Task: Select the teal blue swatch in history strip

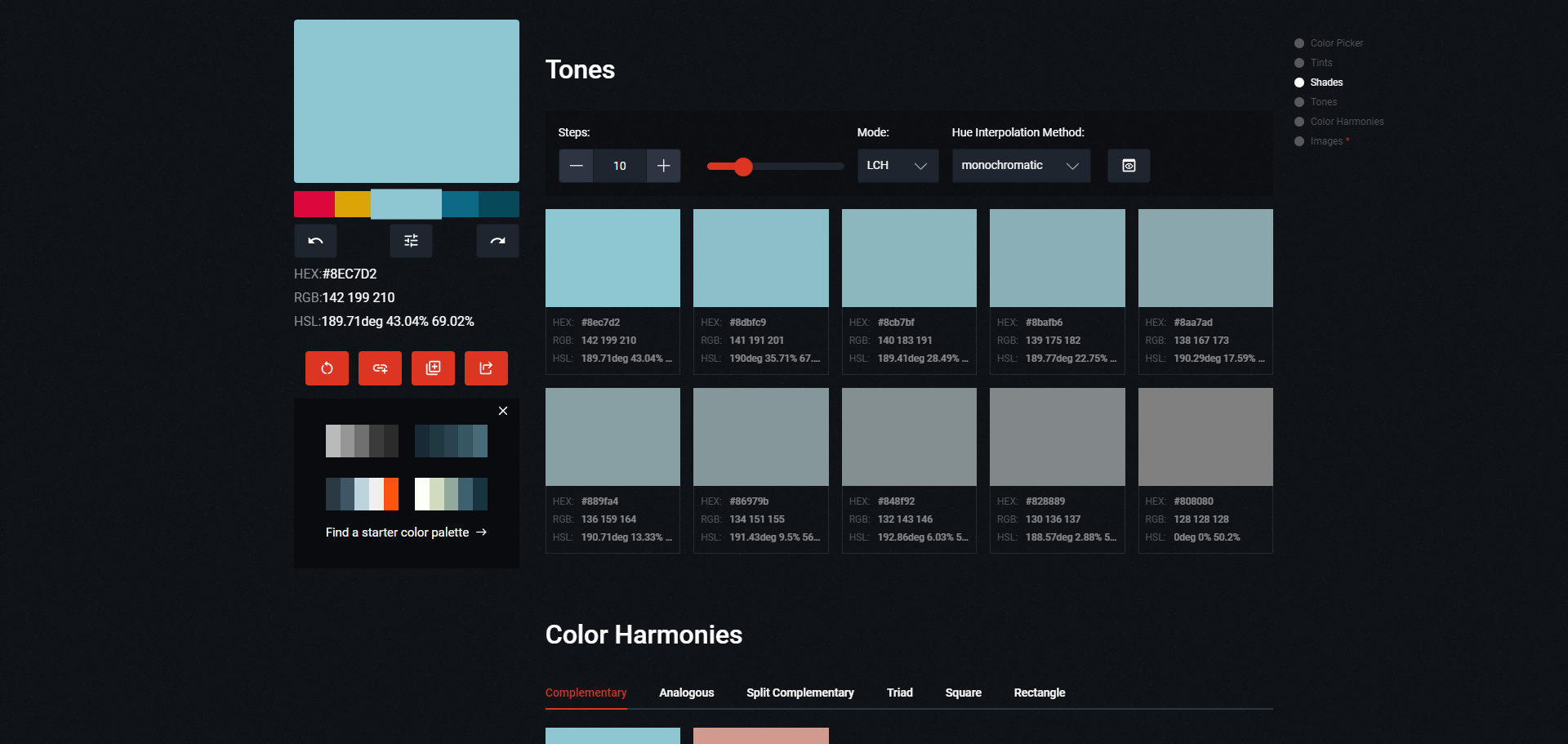Action: (x=461, y=204)
